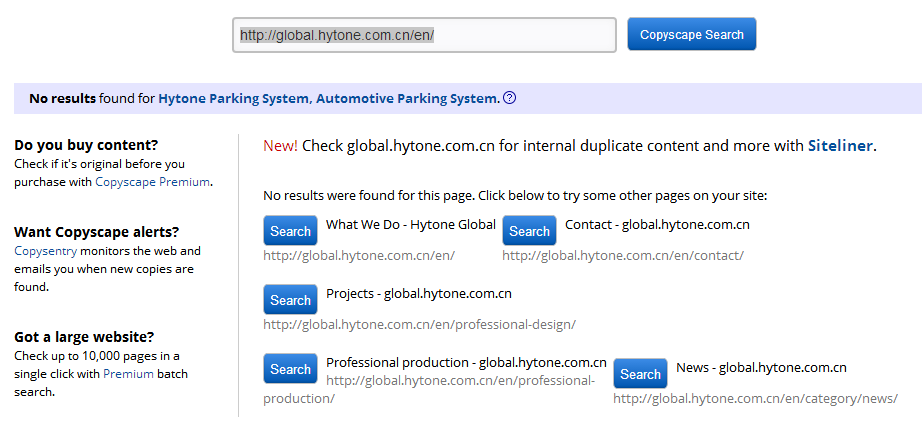Focus the URL search input field
The image size is (922, 441).
tap(424, 35)
